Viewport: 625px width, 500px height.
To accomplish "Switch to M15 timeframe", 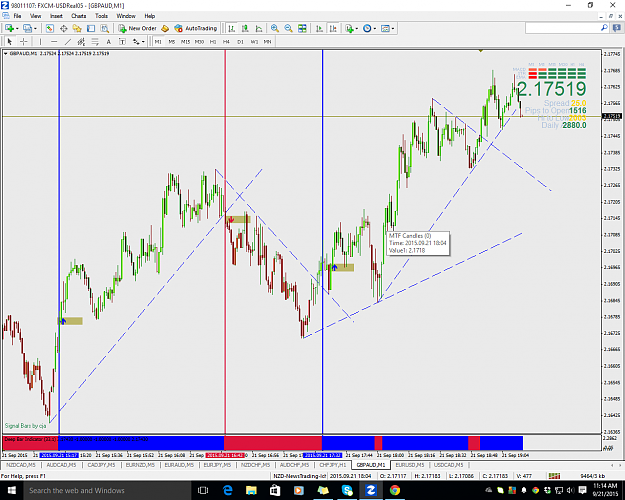I will (185, 41).
